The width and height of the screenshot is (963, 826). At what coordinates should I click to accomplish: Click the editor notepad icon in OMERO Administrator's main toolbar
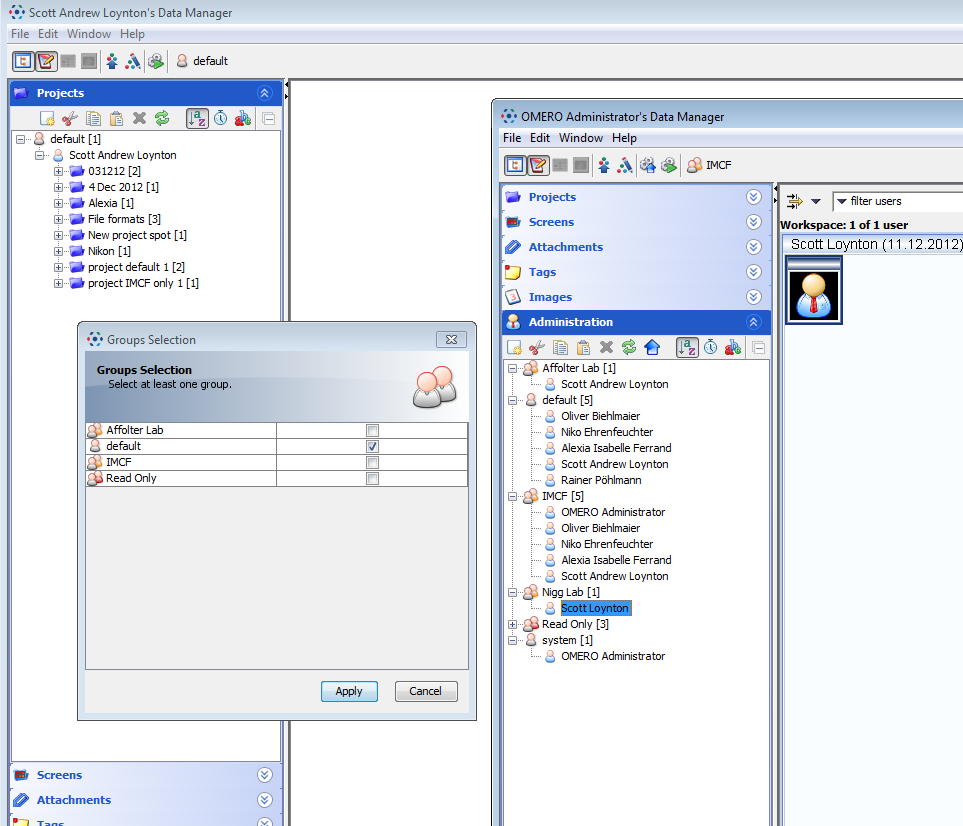pyautogui.click(x=538, y=165)
